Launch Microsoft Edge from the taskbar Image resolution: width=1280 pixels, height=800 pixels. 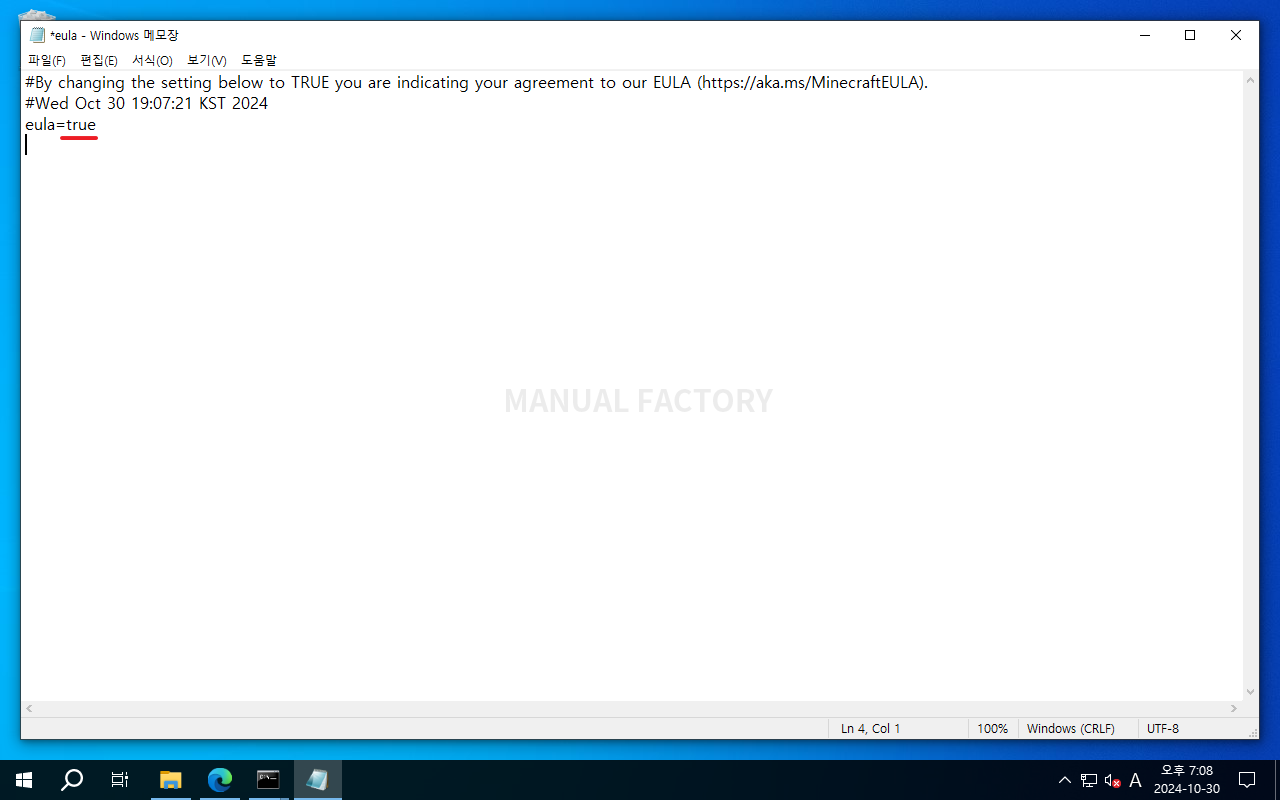[x=219, y=780]
